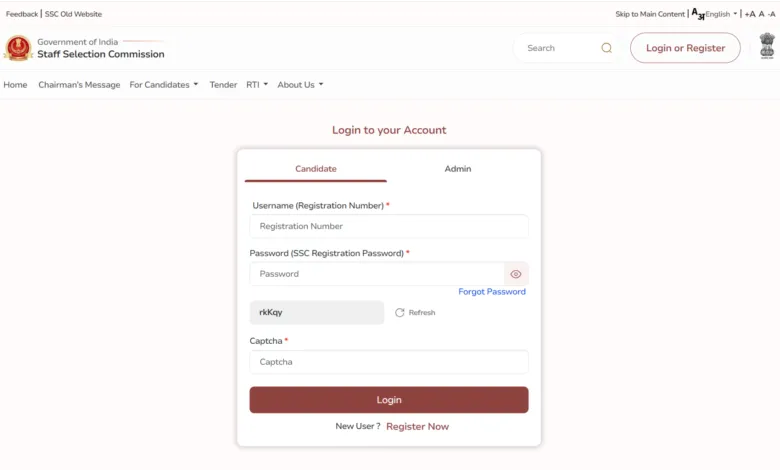Select the Candidate login tab
Screen dimensions: 780x470
pyautogui.click(x=316, y=169)
